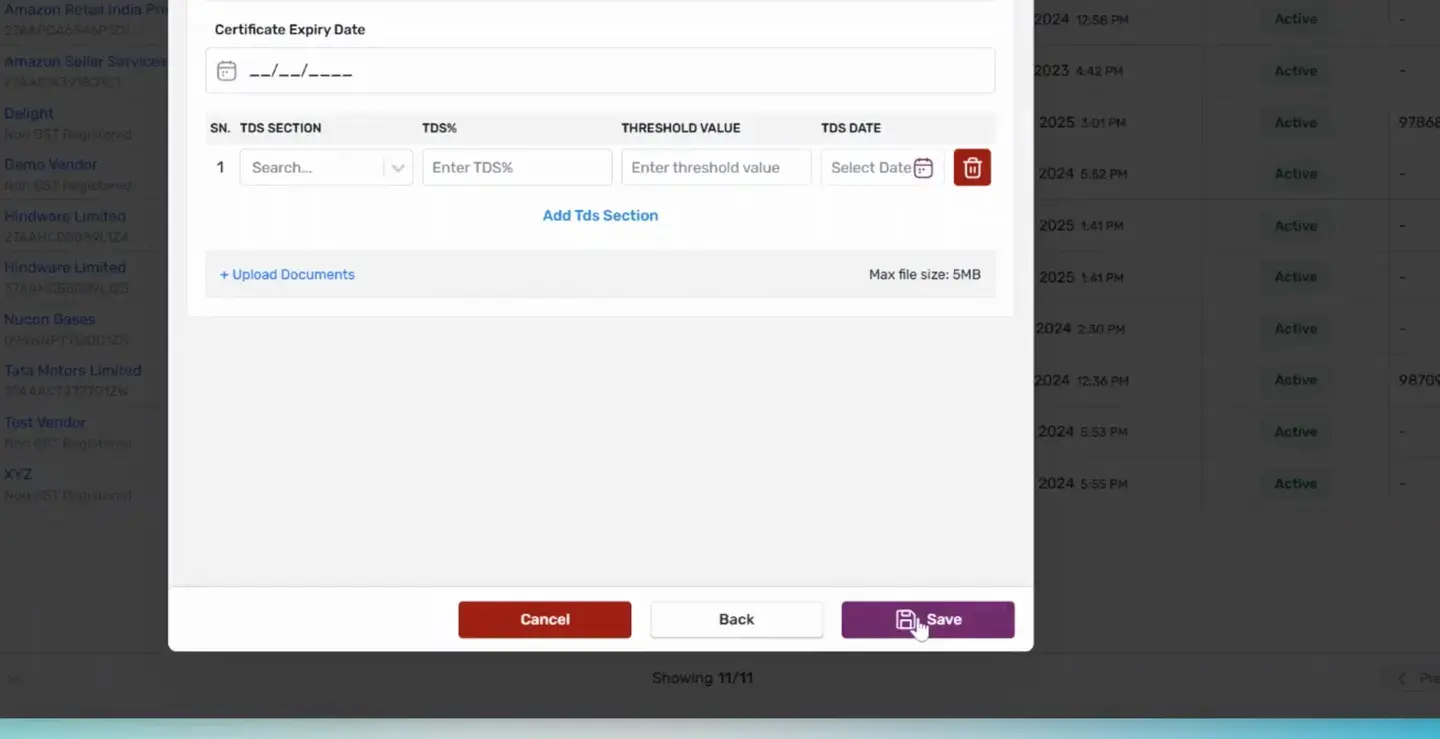The image size is (1440, 739).
Task: Click the Certificate Expiry Date text box
Action: click(600, 71)
